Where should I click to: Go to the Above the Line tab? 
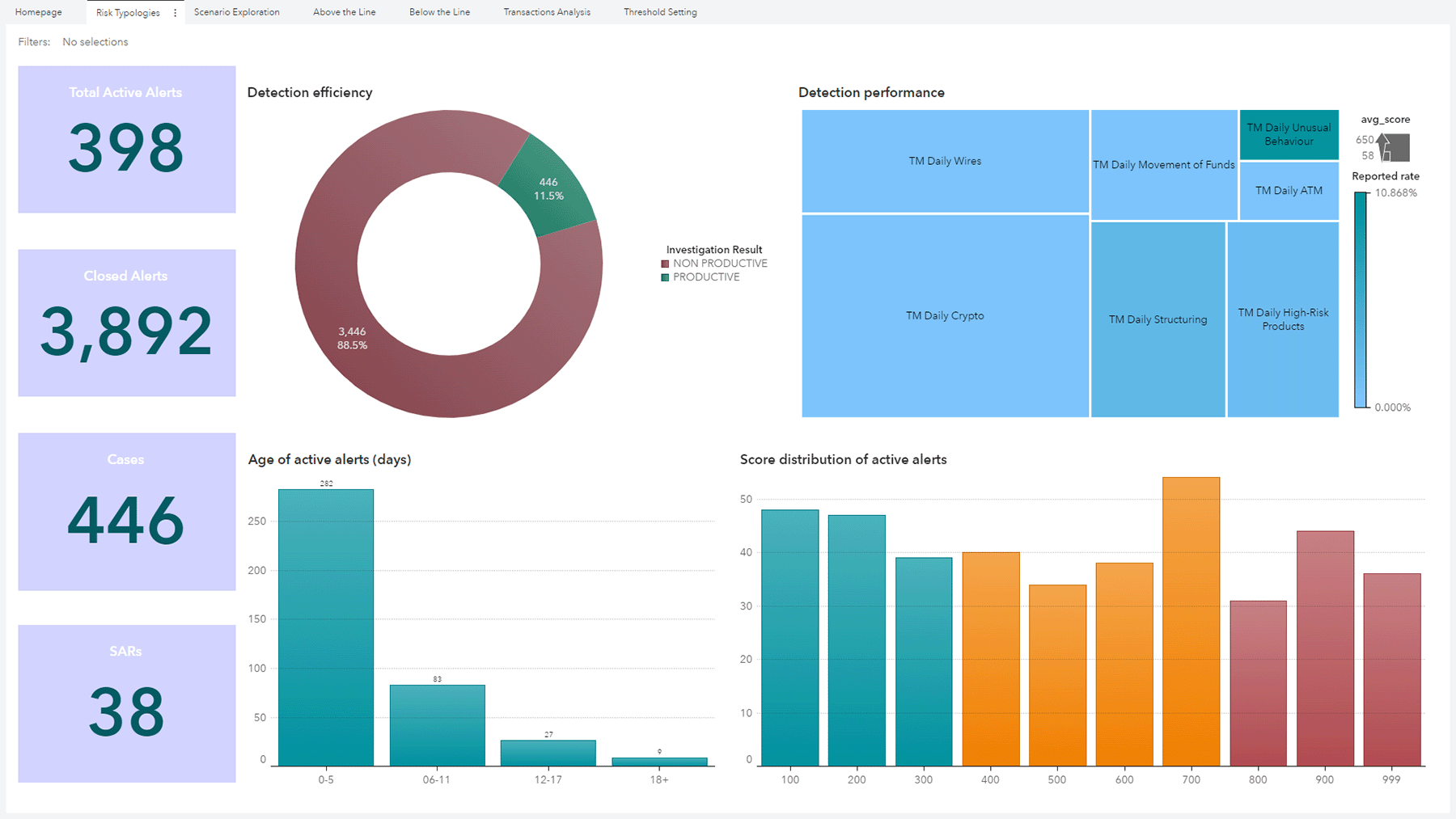click(x=345, y=12)
